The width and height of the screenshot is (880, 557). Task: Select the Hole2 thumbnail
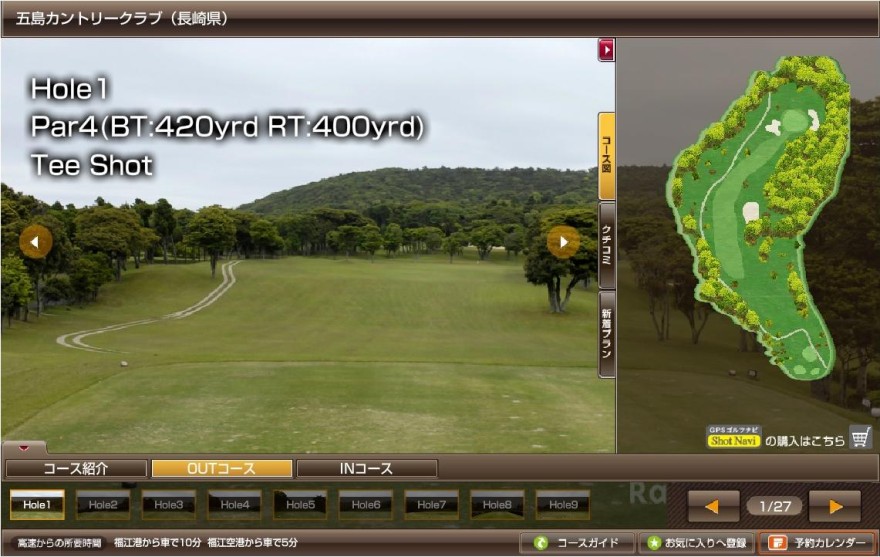(x=103, y=505)
